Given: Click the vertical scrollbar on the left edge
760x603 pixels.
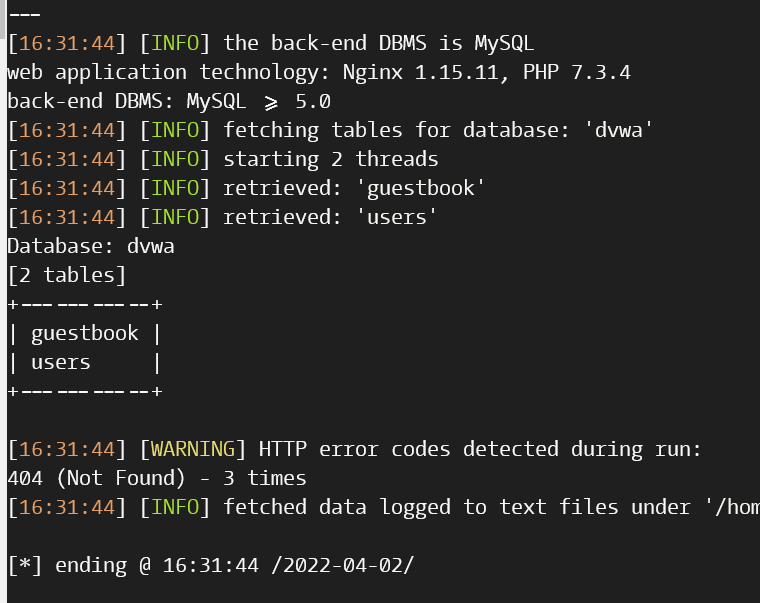Looking at the screenshot, I should [3, 302].
